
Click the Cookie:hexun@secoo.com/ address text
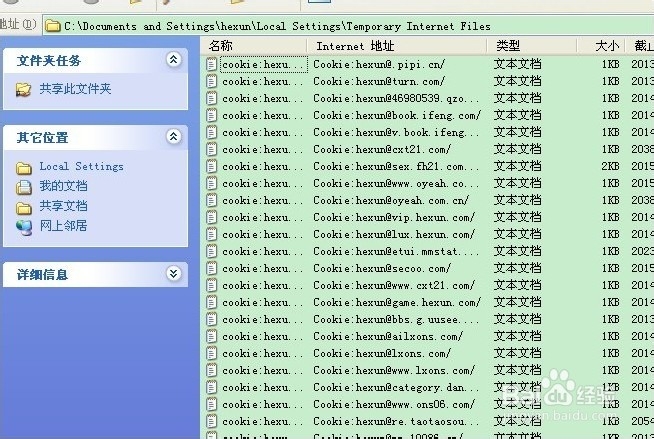pyautogui.click(x=382, y=268)
